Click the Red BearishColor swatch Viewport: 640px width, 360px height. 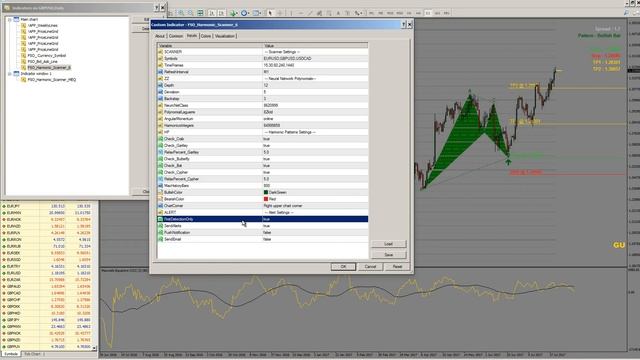[266, 199]
